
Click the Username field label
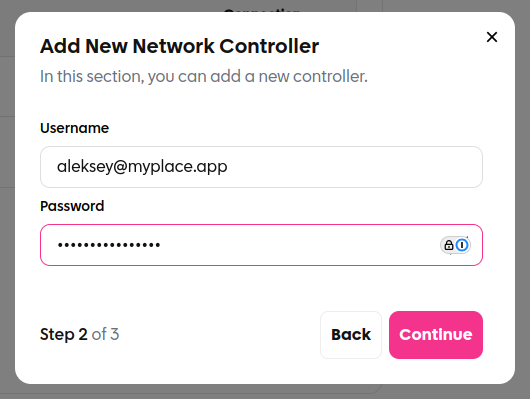pos(74,128)
